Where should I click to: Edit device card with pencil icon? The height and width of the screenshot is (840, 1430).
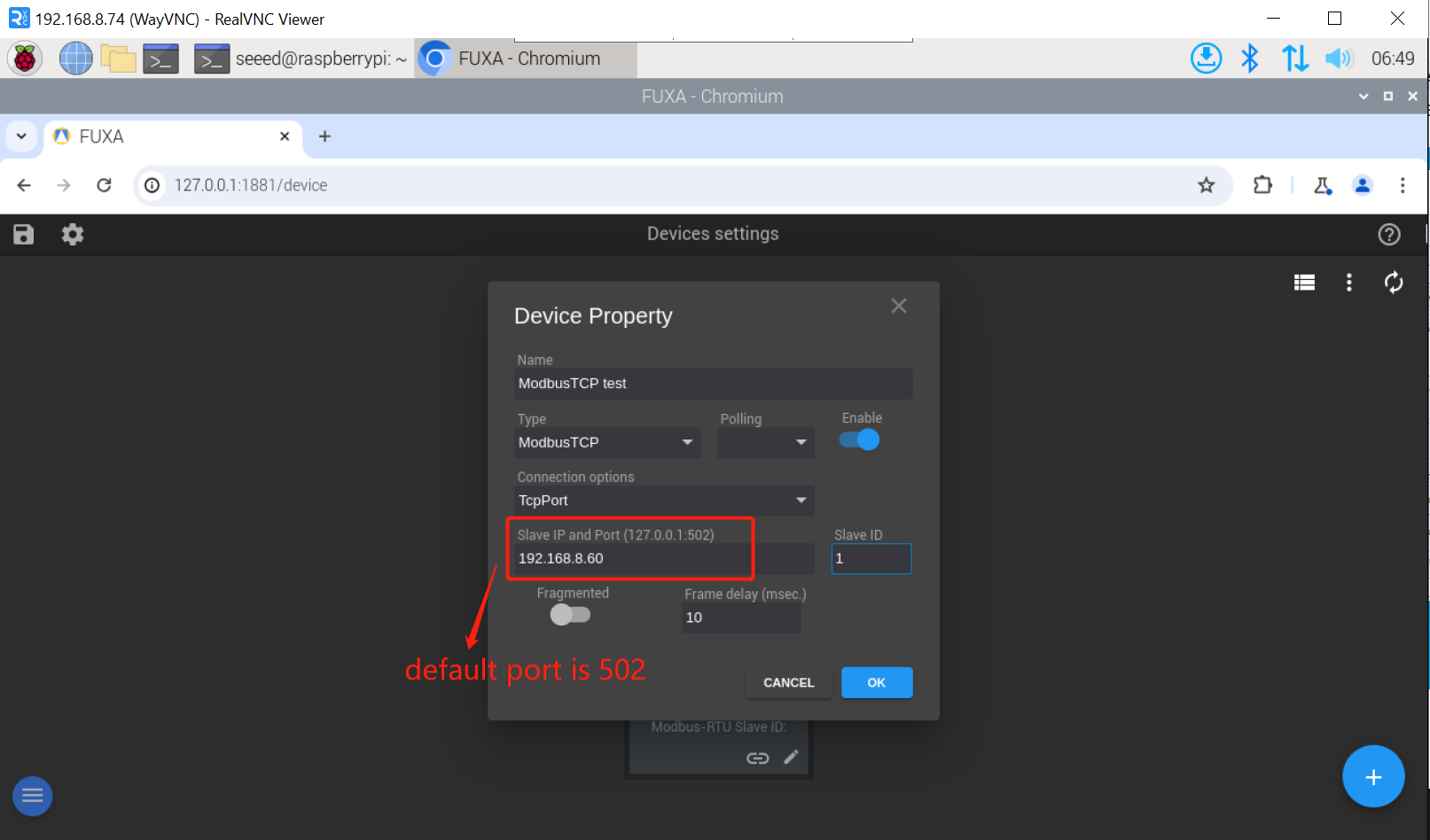pos(792,757)
